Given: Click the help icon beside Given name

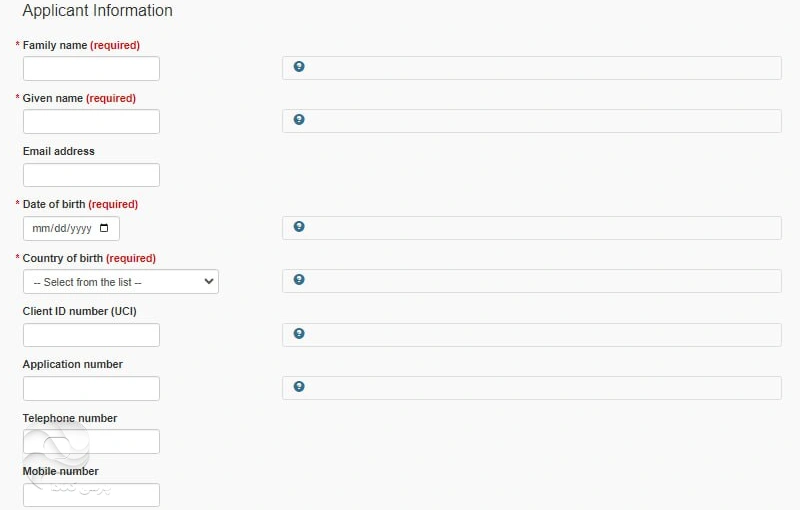Looking at the screenshot, I should click(x=298, y=120).
